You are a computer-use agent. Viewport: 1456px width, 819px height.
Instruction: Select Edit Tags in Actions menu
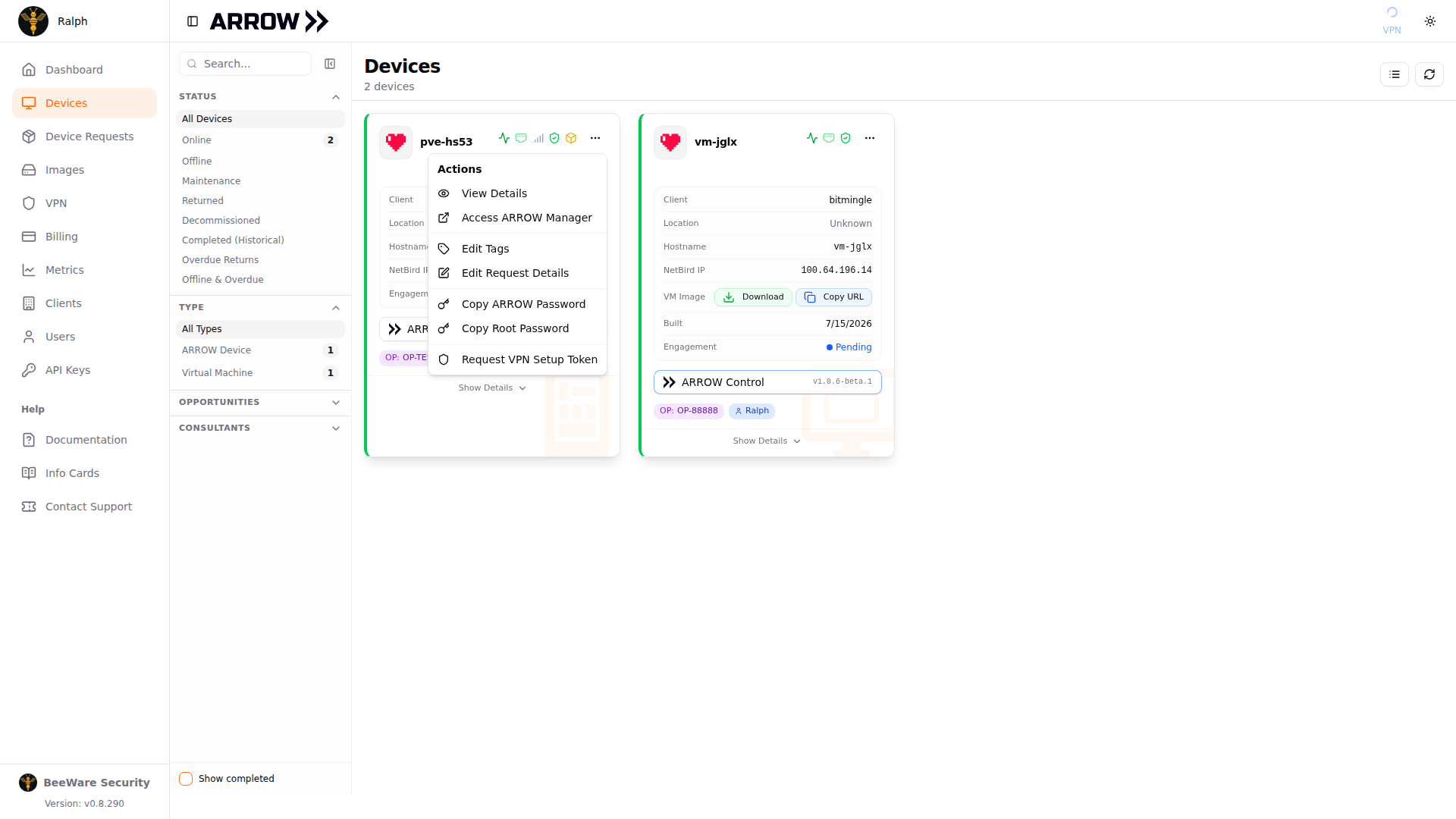tap(517, 249)
